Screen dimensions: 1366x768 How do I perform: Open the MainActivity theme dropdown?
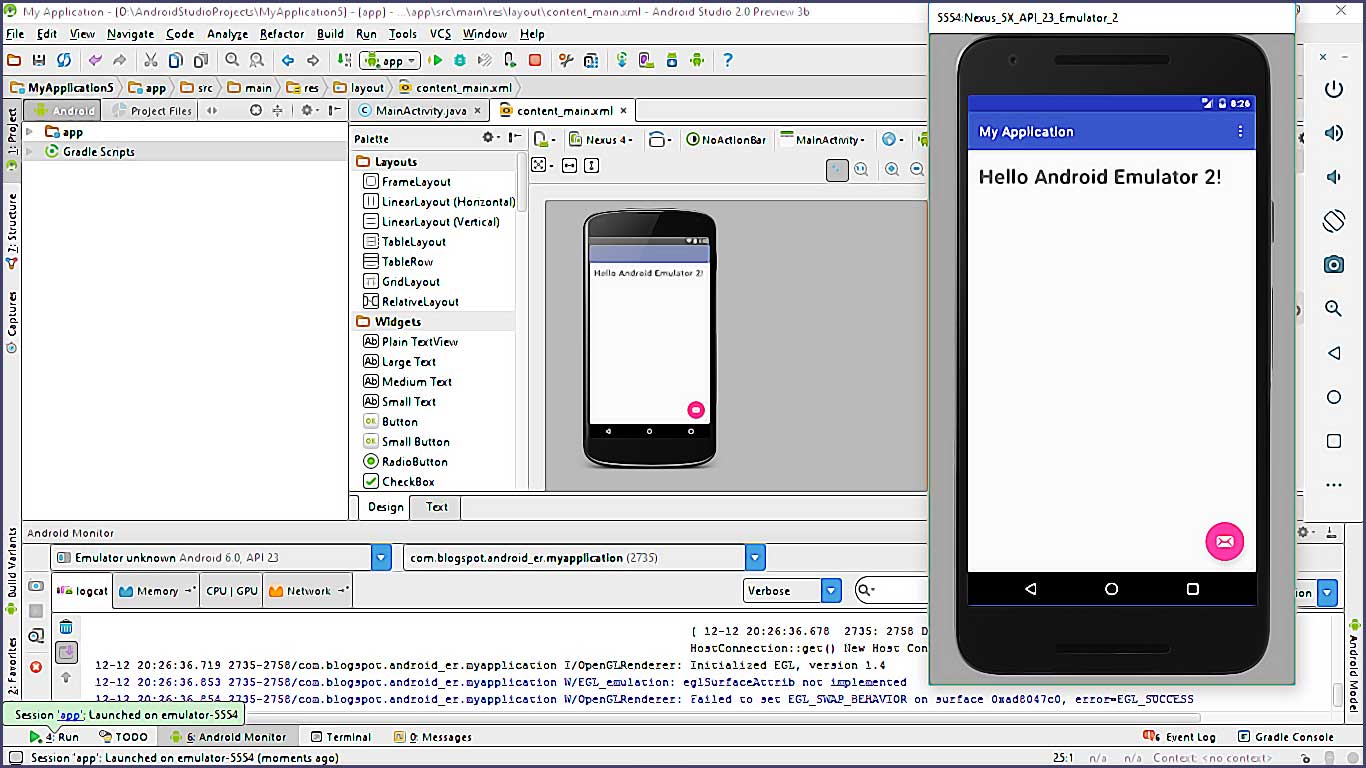point(827,139)
